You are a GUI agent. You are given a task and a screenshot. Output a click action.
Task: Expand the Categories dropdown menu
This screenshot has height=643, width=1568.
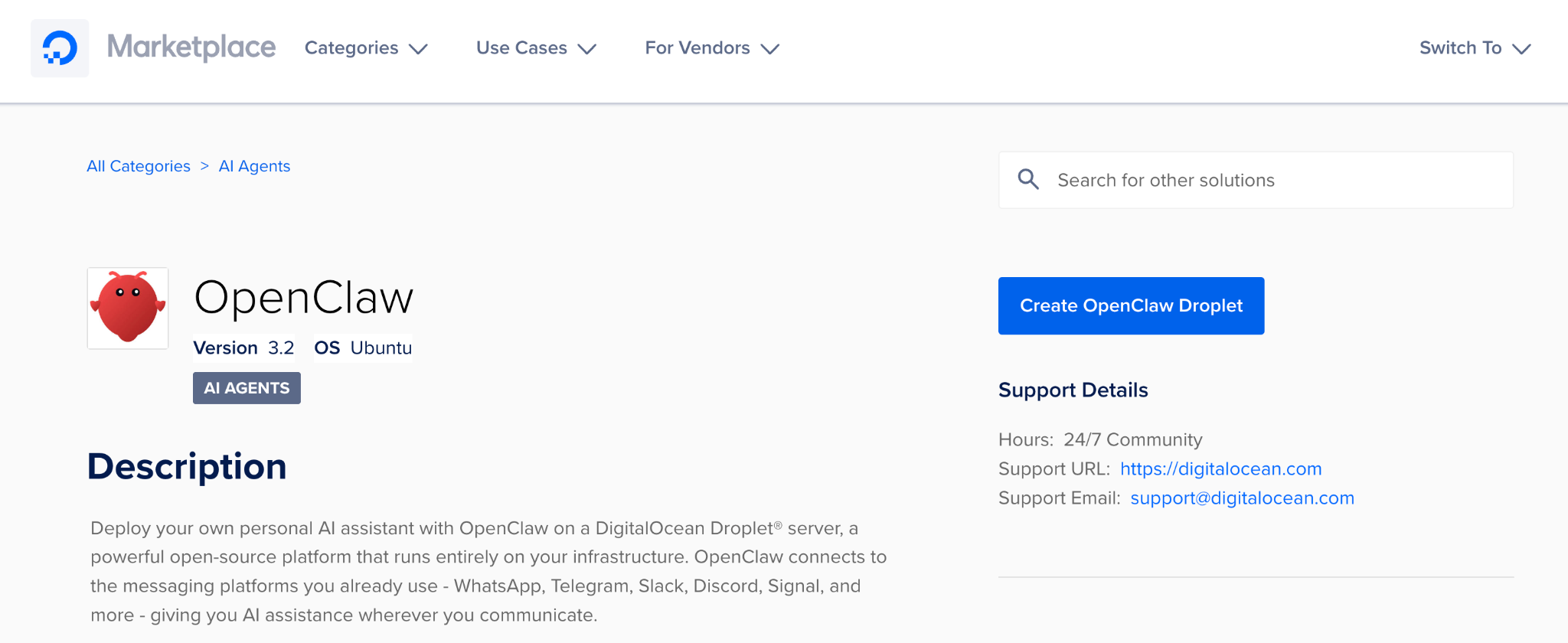[366, 48]
